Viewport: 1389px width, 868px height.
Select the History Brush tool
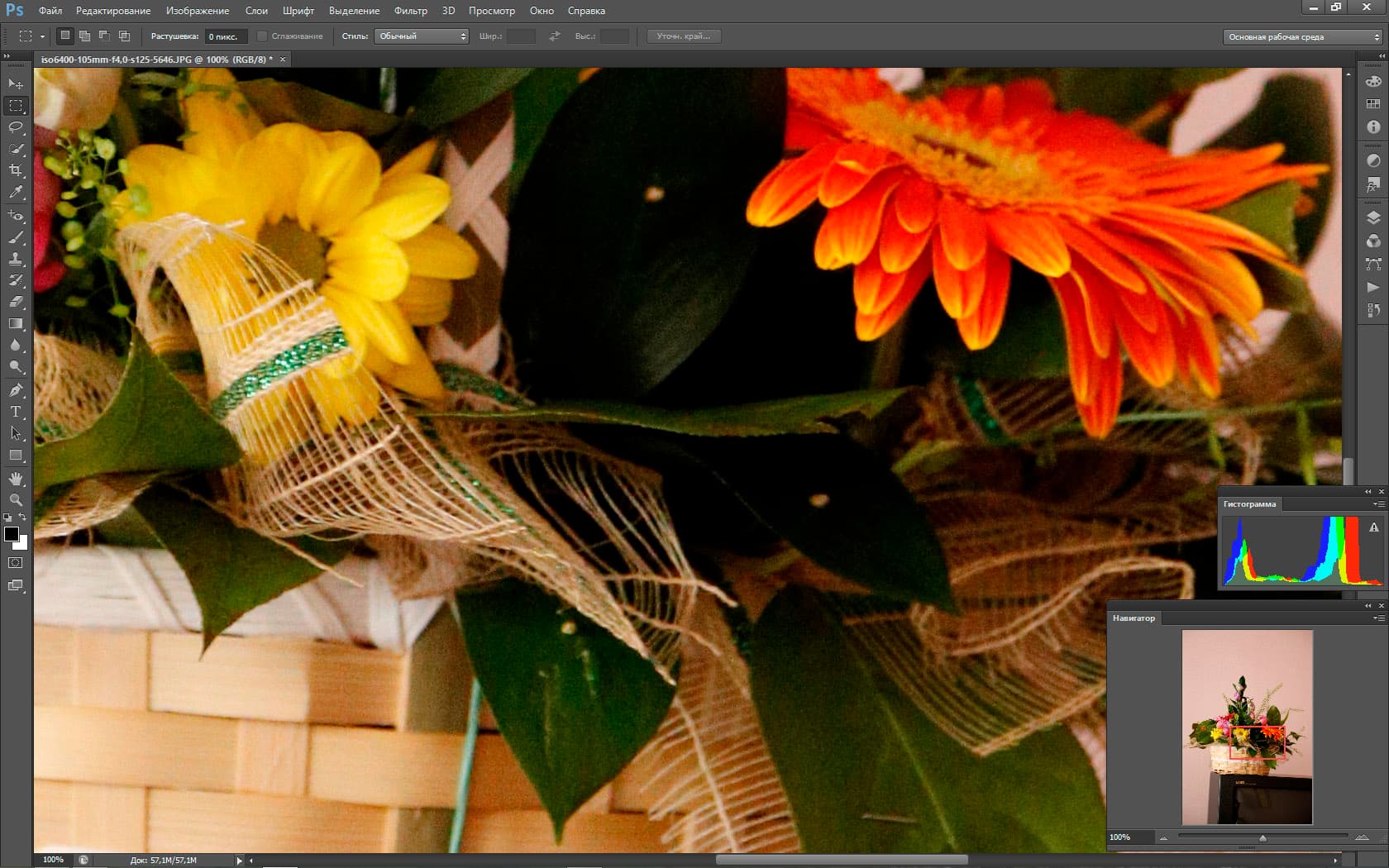coord(16,280)
